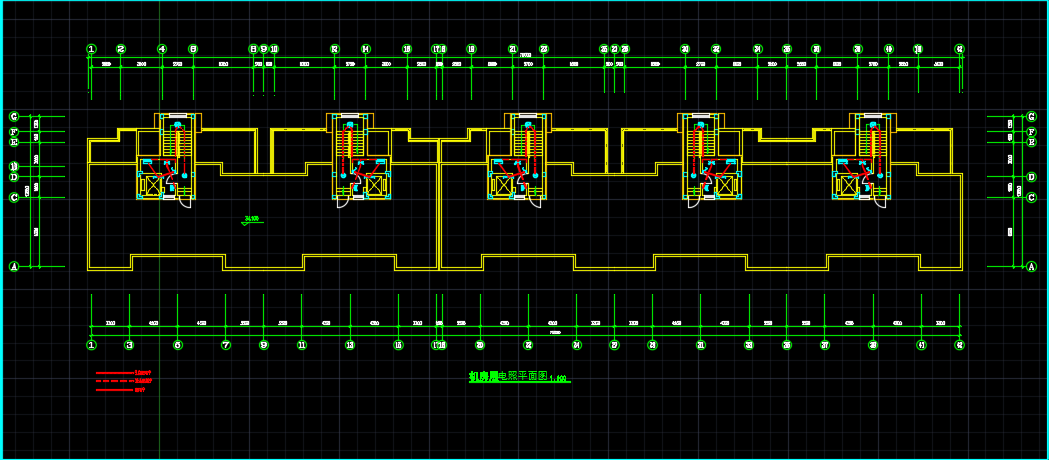
Task: Pick axis bubble 30 on the top axis line
Action: click(x=685, y=49)
